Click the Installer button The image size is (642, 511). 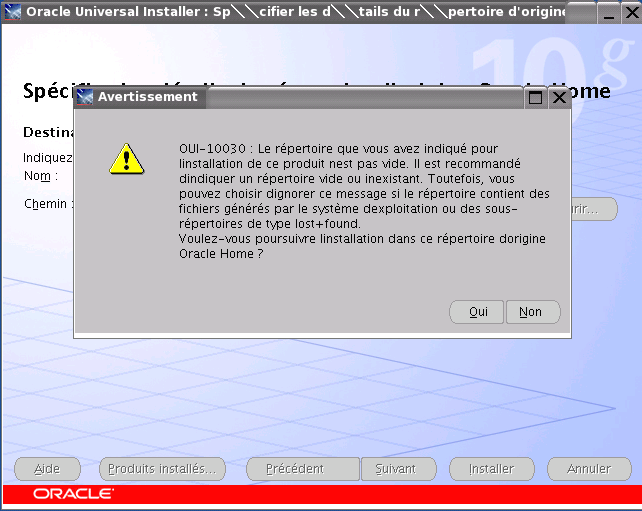pyautogui.click(x=492, y=469)
